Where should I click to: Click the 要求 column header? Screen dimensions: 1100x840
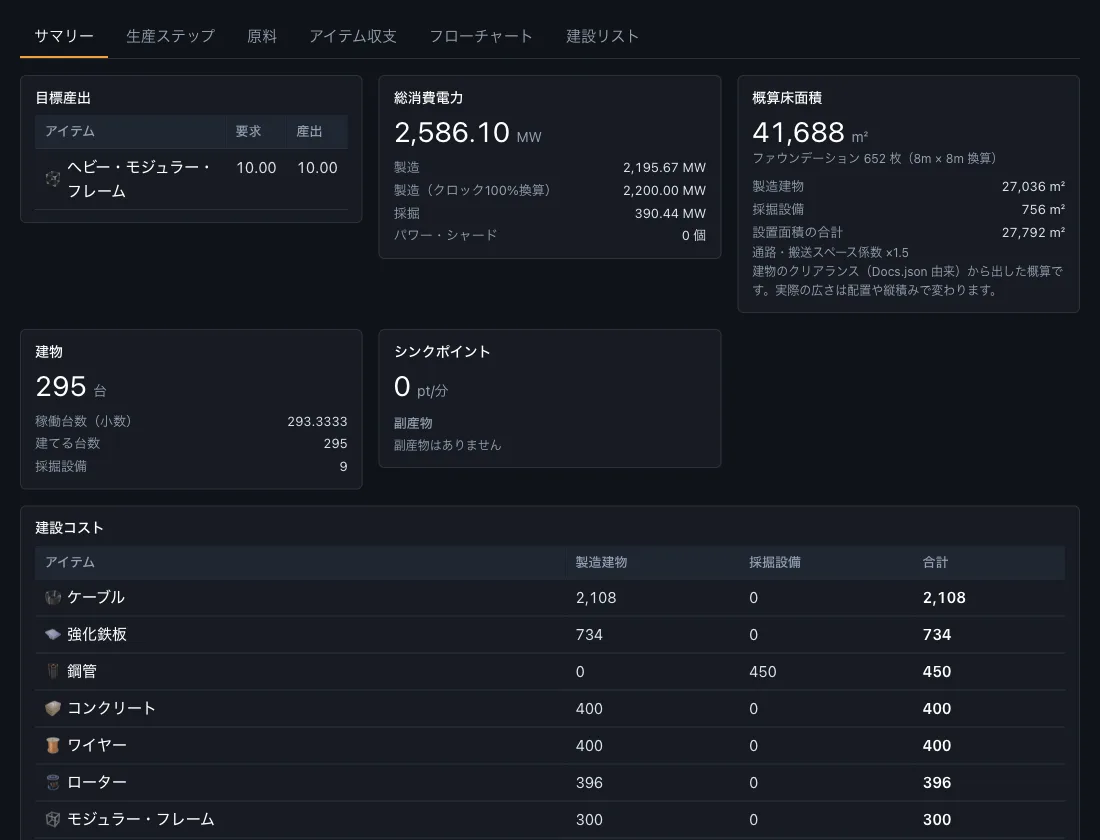pyautogui.click(x=248, y=131)
